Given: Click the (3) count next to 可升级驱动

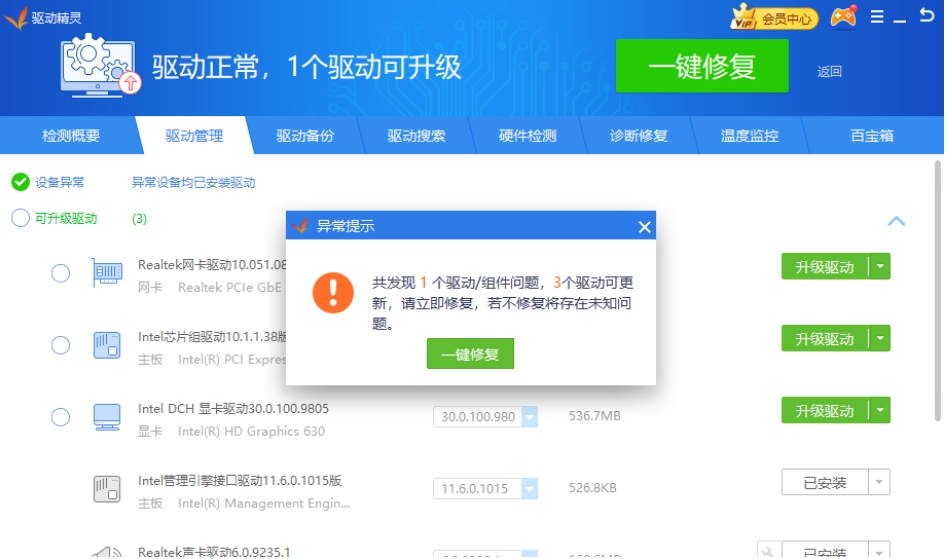Looking at the screenshot, I should 139,218.
